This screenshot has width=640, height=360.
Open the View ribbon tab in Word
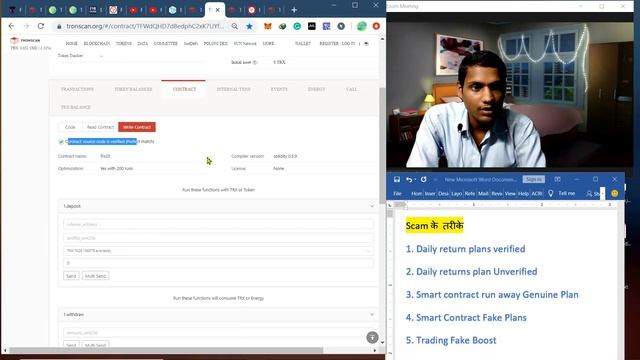[510, 193]
